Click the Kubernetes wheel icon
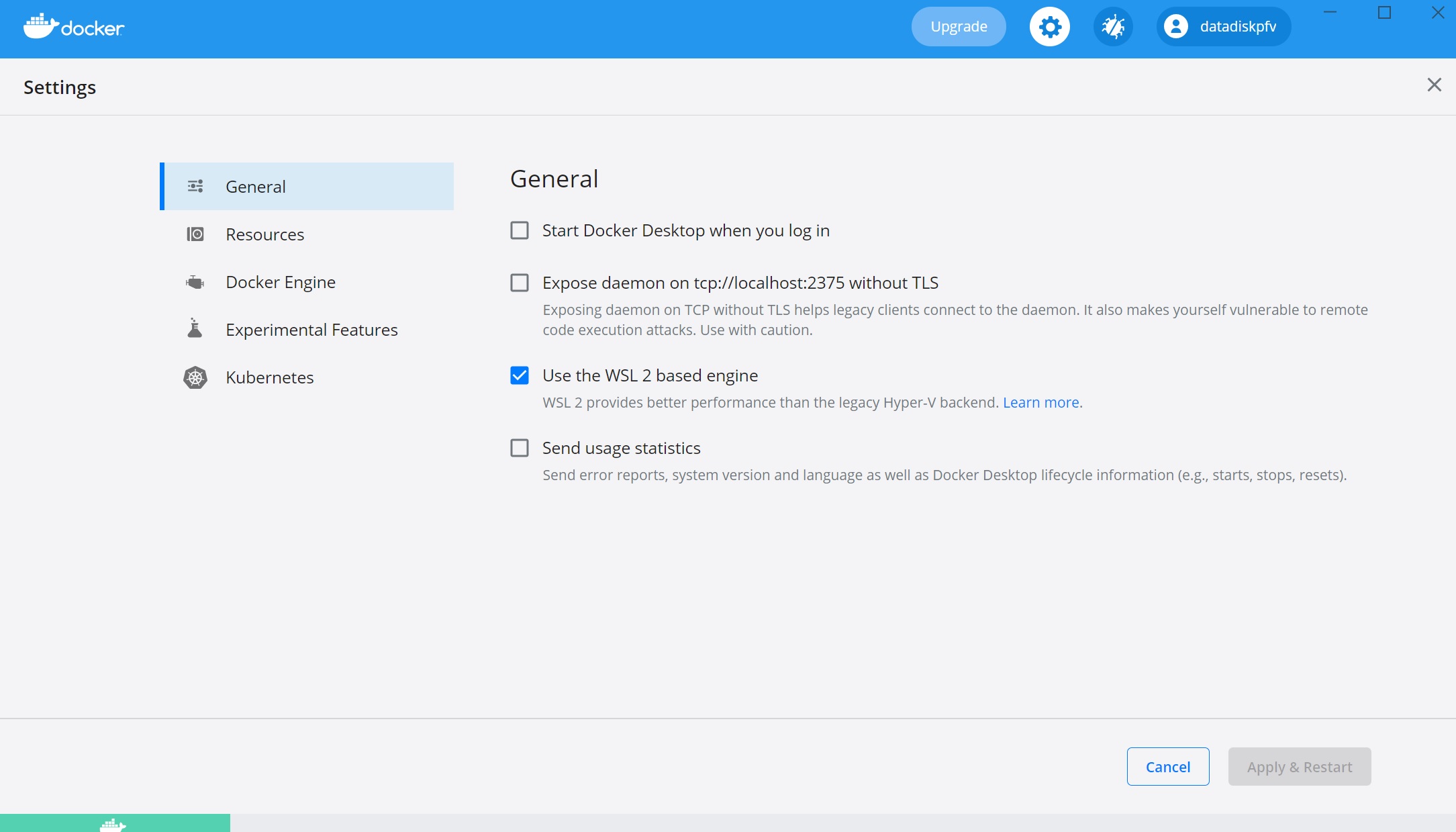 click(195, 377)
